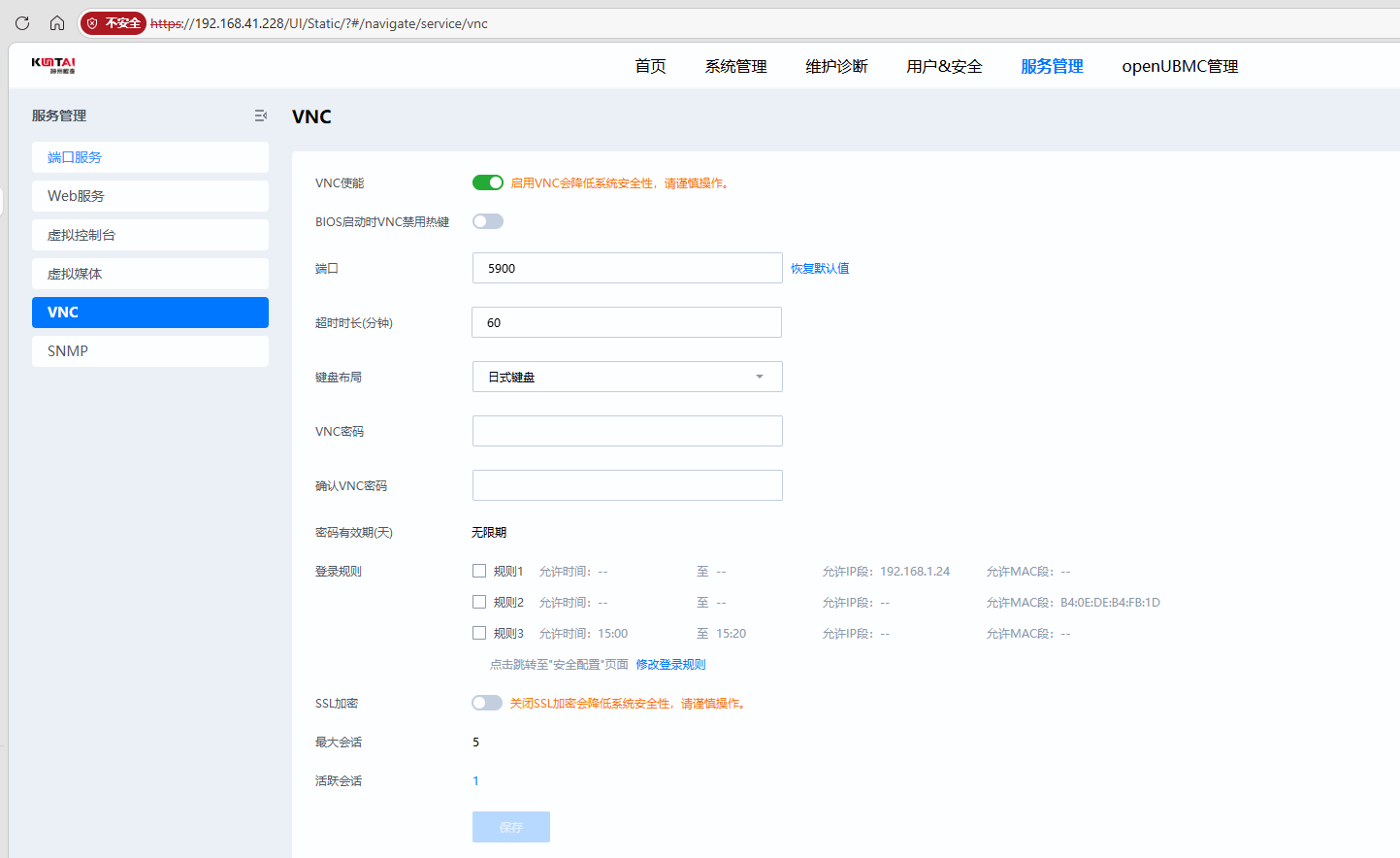Open 虚拟控制台 in the sidebar
Image resolution: width=1400 pixels, height=858 pixels.
[x=150, y=235]
